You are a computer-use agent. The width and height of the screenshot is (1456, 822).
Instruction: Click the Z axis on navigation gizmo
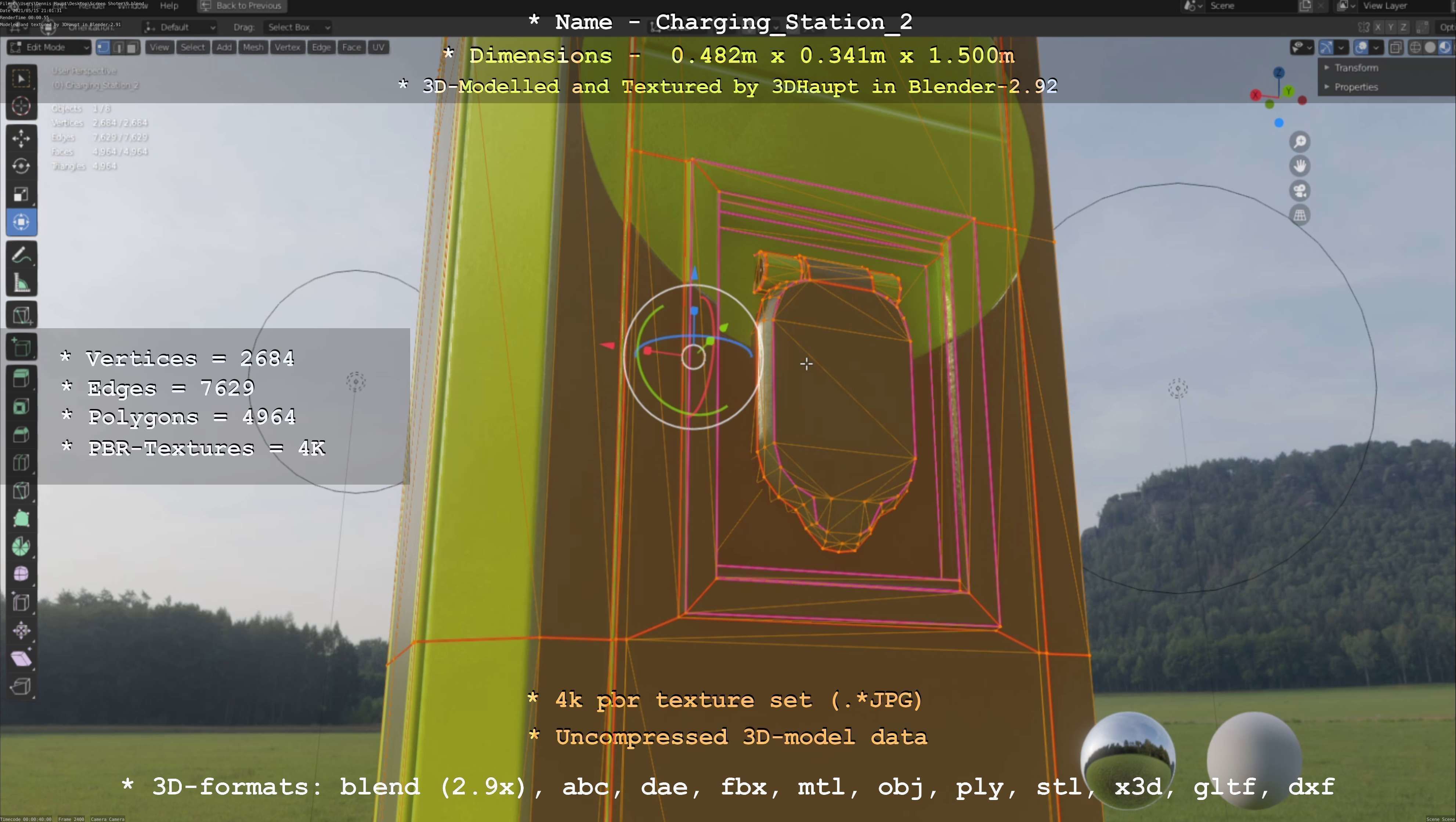pyautogui.click(x=1279, y=73)
